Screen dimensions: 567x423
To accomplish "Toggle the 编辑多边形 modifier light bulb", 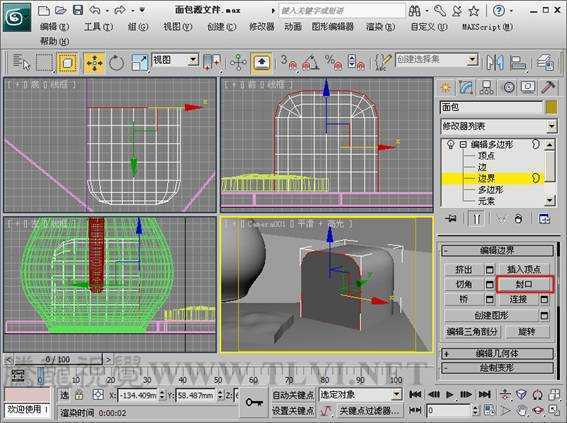I will (450, 144).
